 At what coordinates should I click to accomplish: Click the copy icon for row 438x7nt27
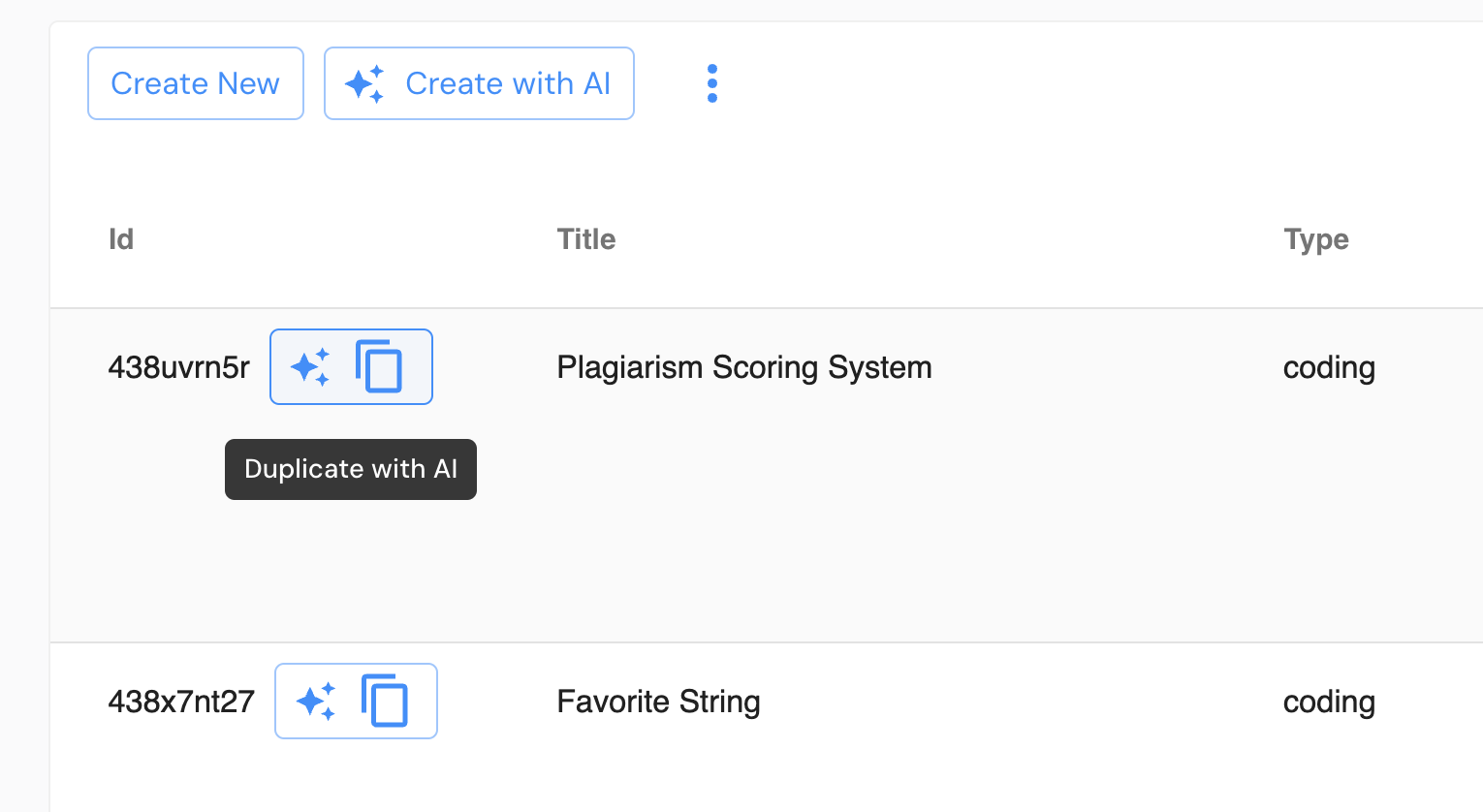385,701
